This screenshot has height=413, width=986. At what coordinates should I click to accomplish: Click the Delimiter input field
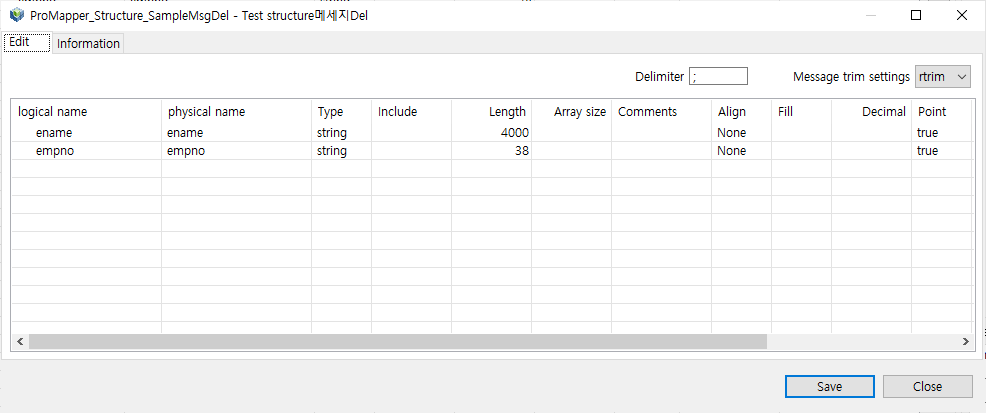(x=718, y=76)
